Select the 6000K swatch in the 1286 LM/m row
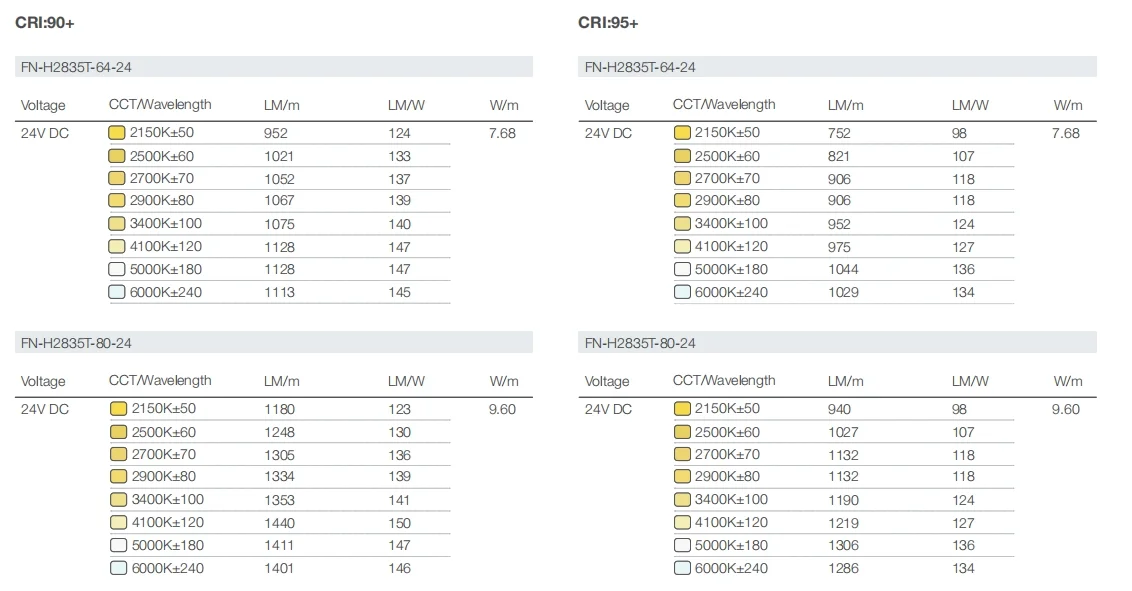This screenshot has height=591, width=1132. click(x=682, y=568)
